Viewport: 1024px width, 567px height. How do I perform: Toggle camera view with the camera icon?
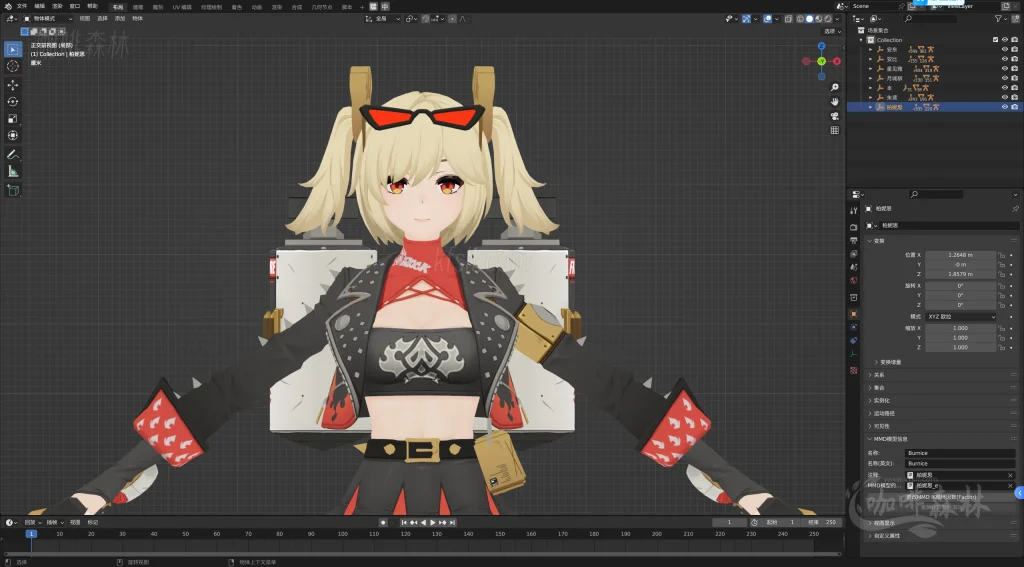tap(835, 116)
